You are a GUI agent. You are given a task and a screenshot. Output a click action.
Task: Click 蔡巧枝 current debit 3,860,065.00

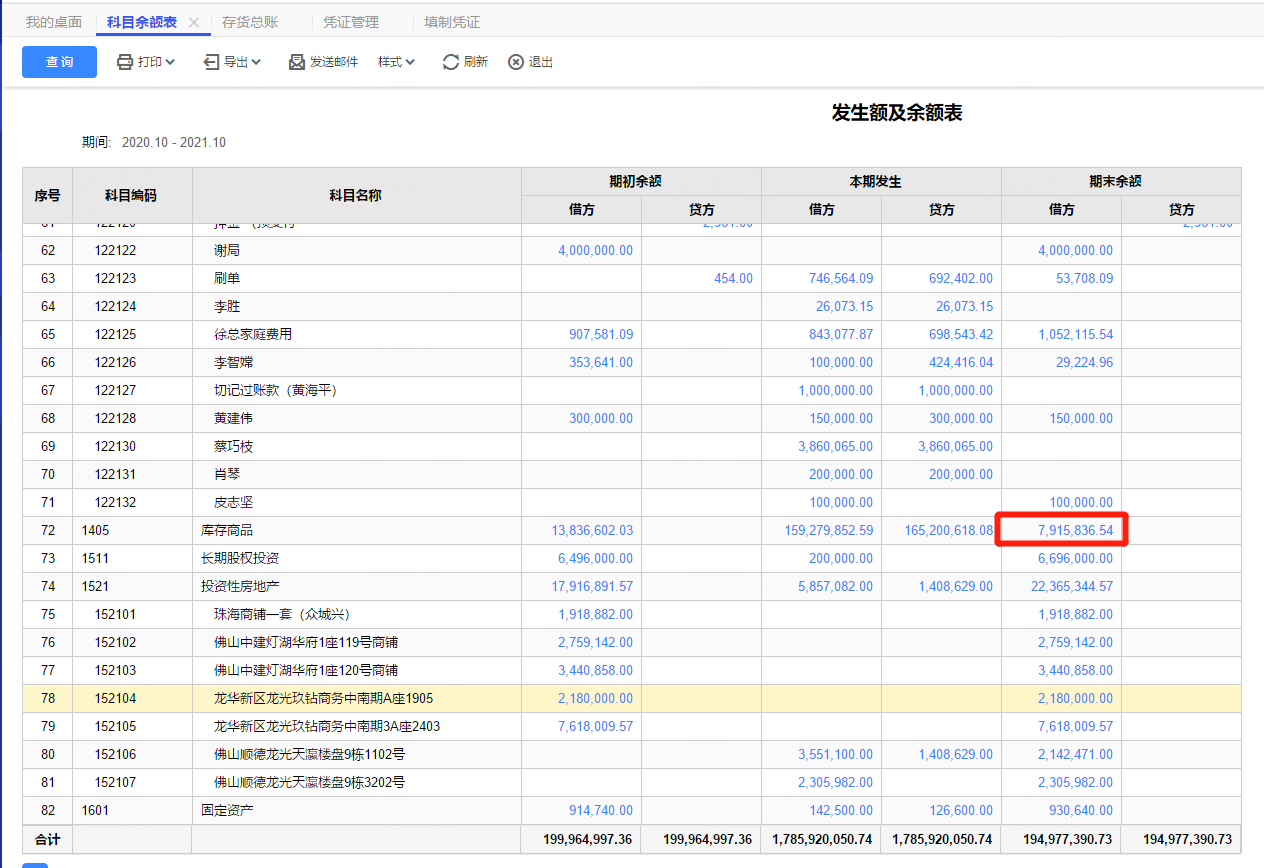[835, 446]
